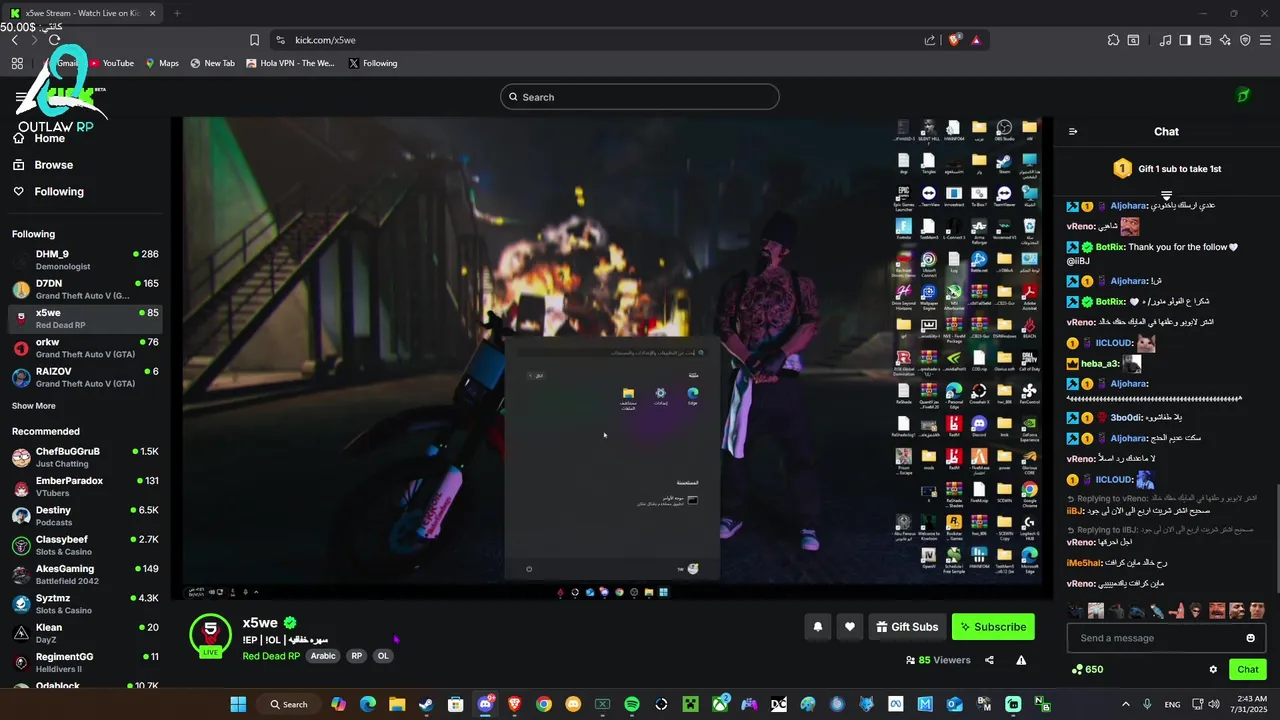Open ChefBuGGruB recommended channel
Screen dimensions: 1280x720
(x=85, y=458)
